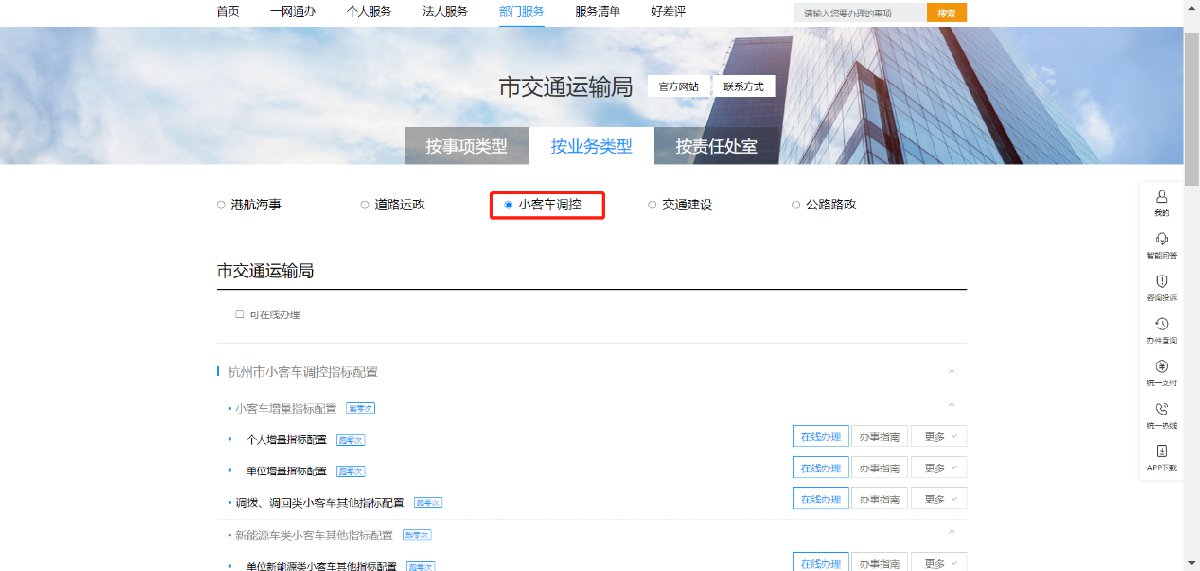The image size is (1200, 571).
Task: Collapse the 新能源车类小客车其他指标配置 group
Action: pos(951,533)
